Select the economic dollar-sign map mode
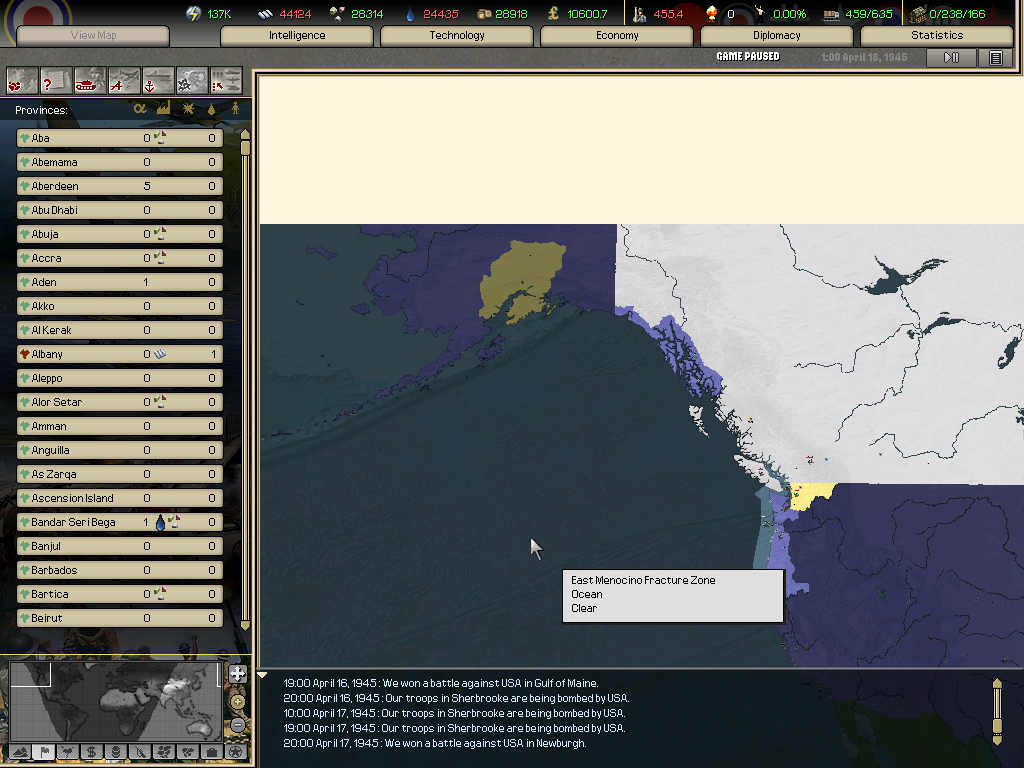1024x768 pixels. (91, 751)
